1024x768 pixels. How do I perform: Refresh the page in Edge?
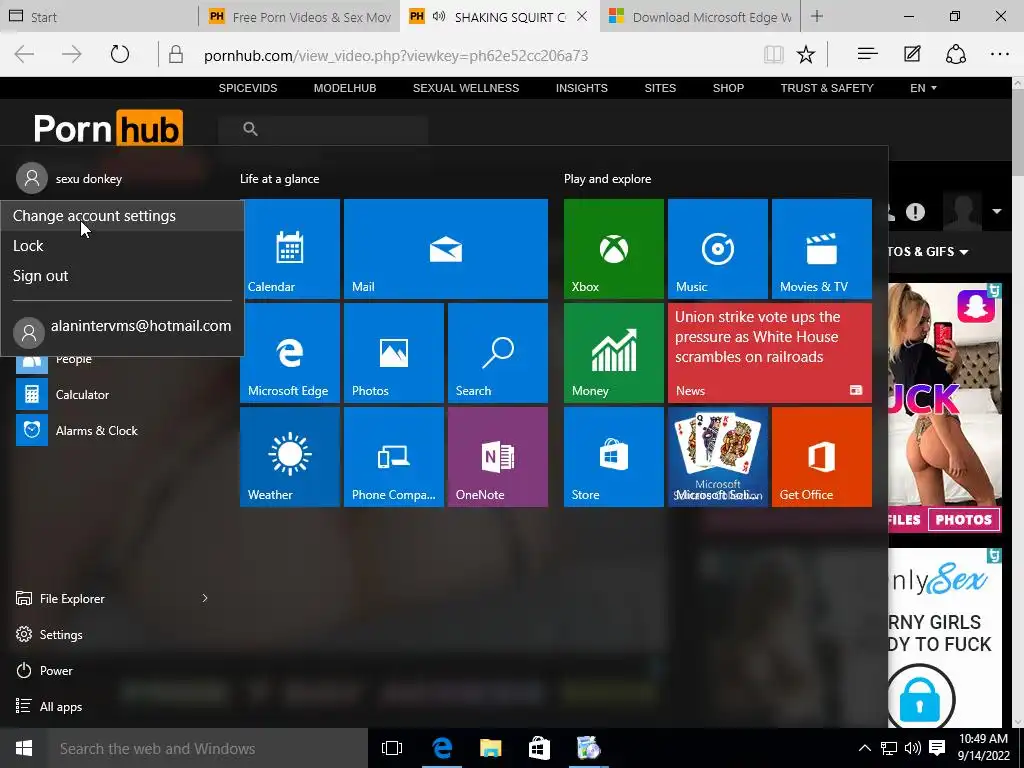(120, 54)
